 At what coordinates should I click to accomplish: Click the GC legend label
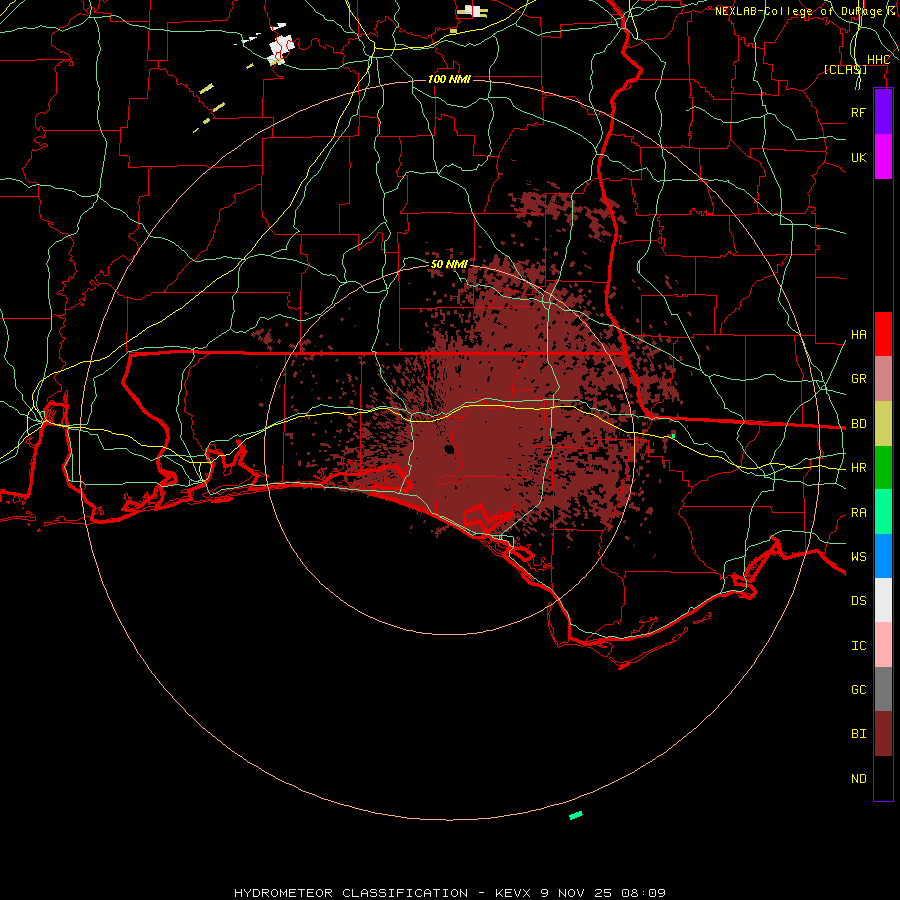858,689
